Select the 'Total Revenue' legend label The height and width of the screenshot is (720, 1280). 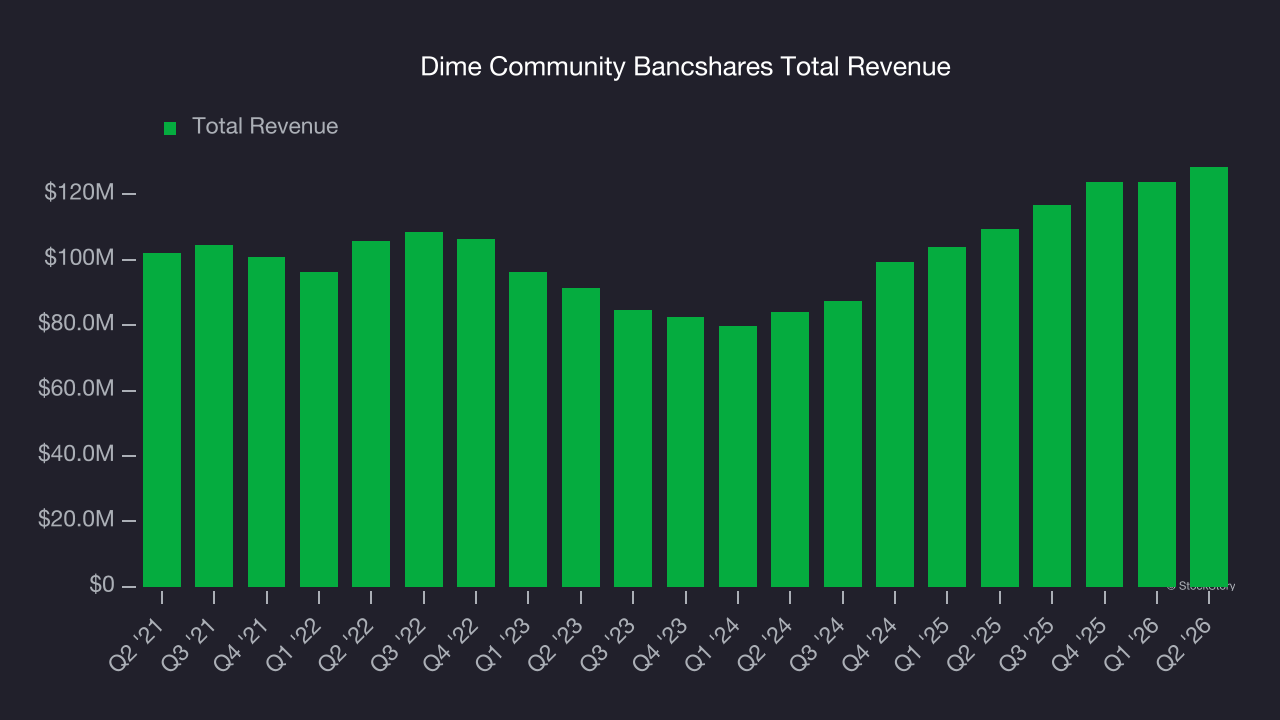(265, 127)
